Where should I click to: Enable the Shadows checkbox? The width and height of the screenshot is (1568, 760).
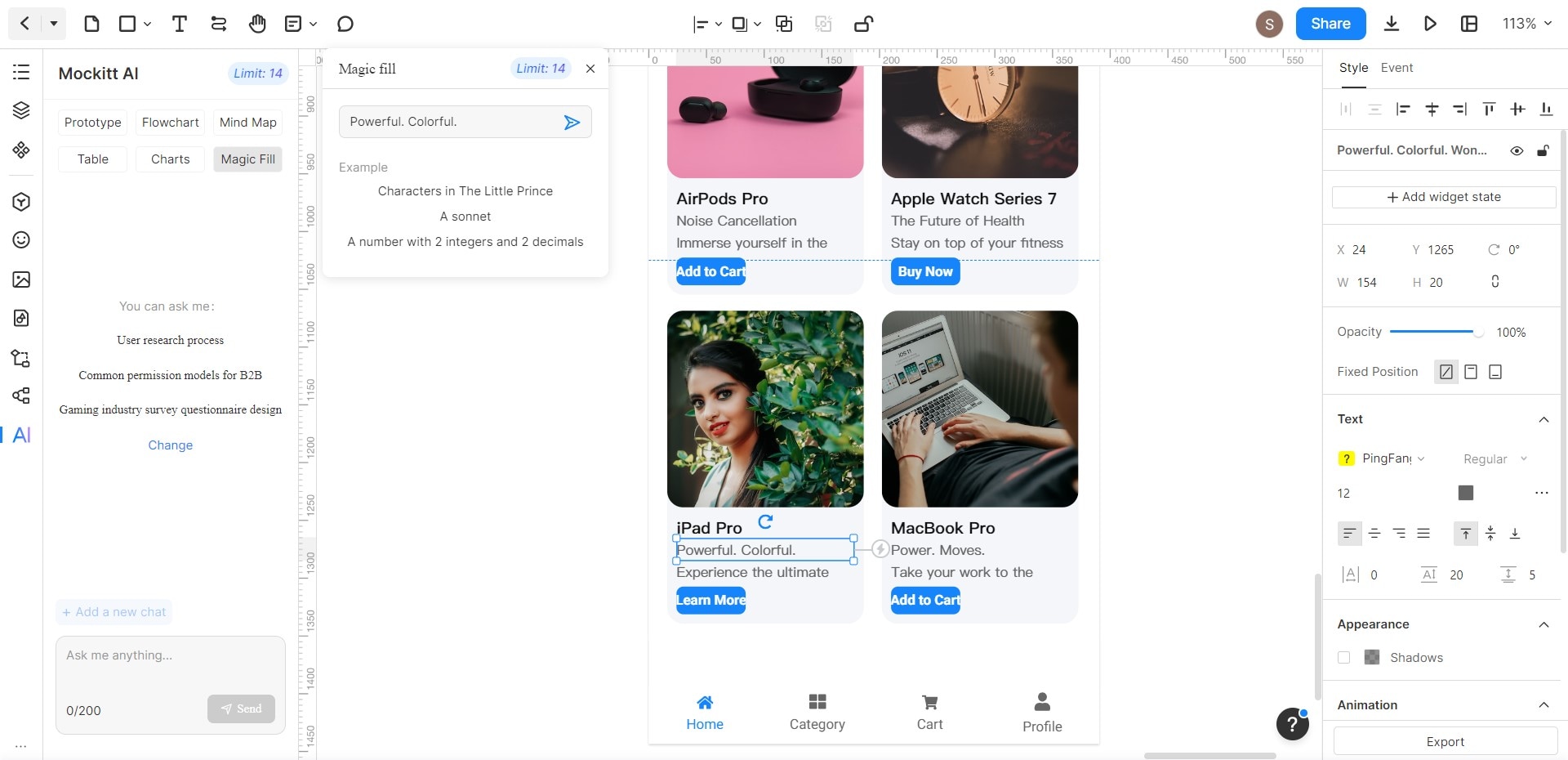tap(1344, 657)
